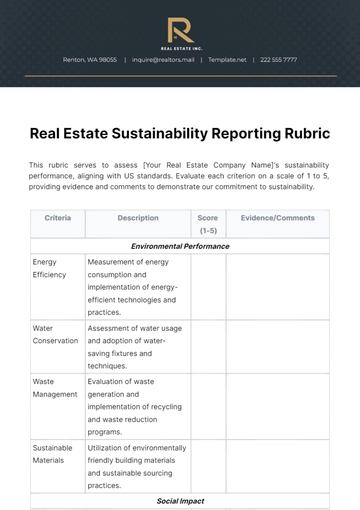This screenshot has width=360, height=510.
Task: Click the 'Measurement of energy consumption' description cell
Action: tap(138, 287)
